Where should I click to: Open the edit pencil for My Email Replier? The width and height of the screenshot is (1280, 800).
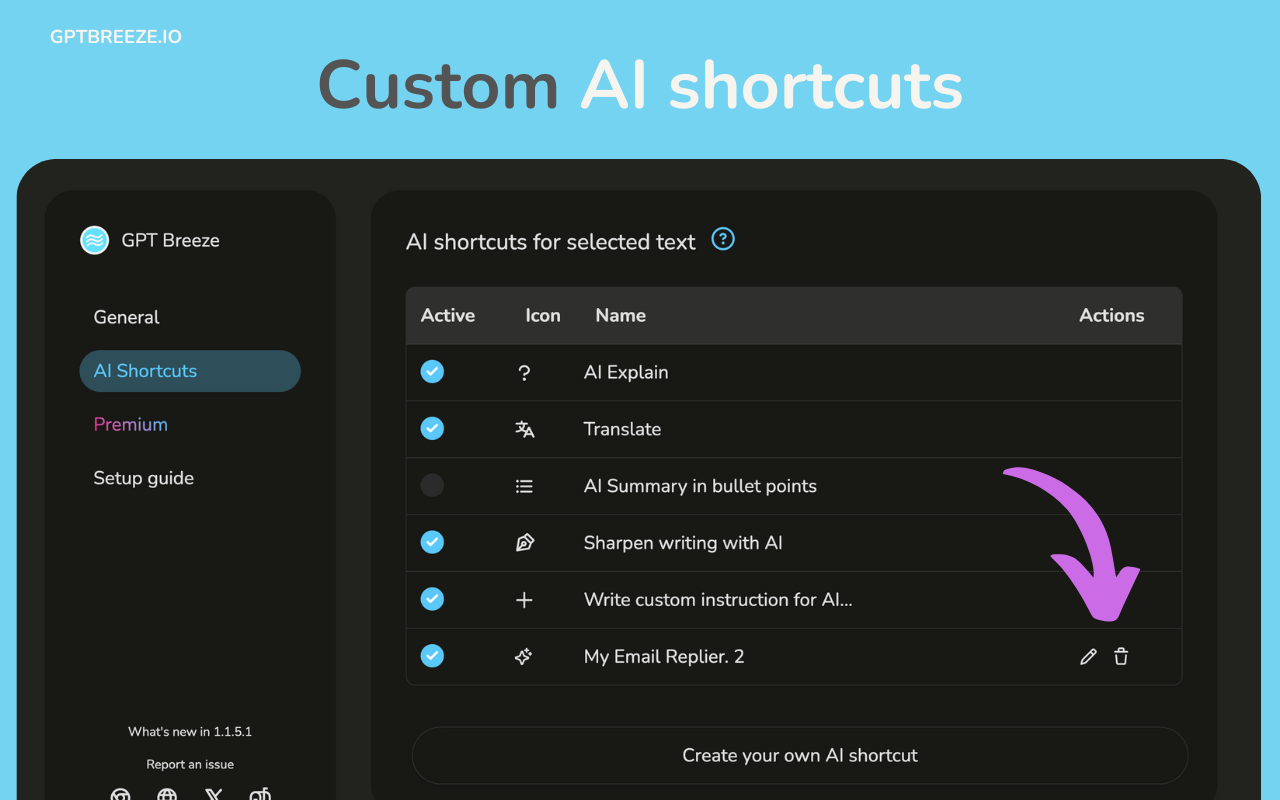[1088, 656]
